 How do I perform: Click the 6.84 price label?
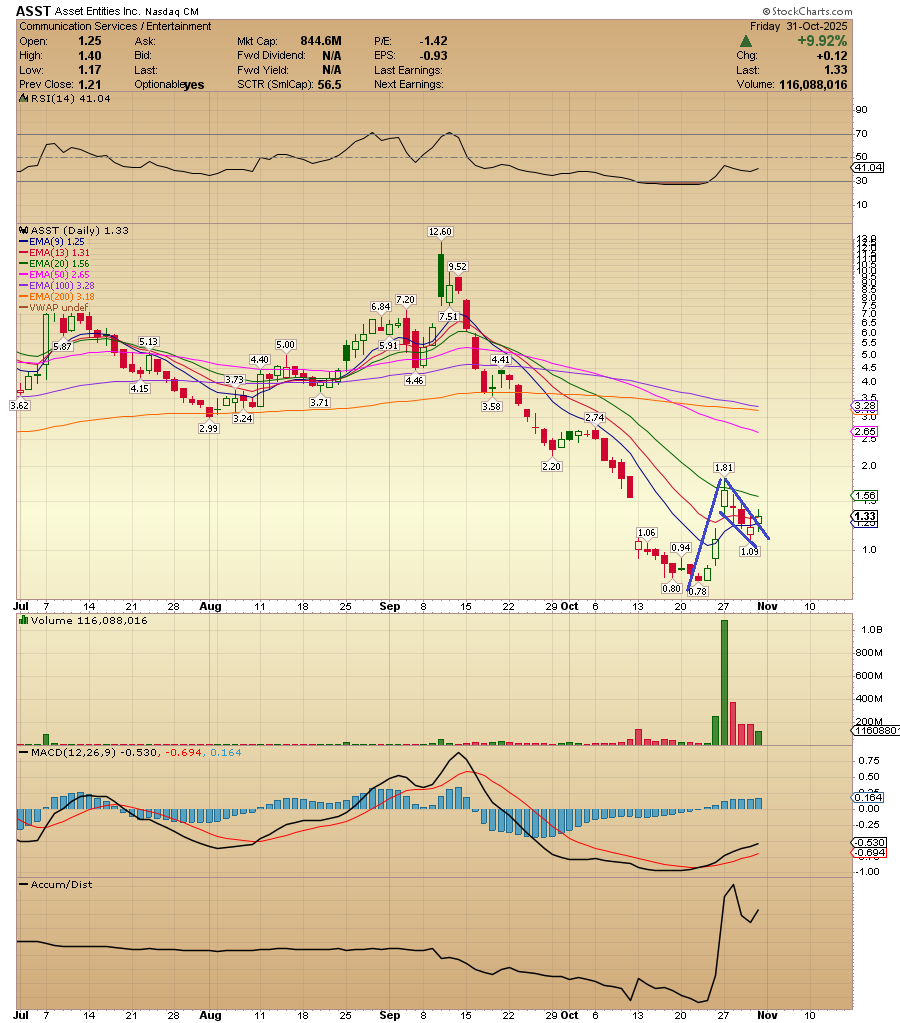[x=380, y=307]
